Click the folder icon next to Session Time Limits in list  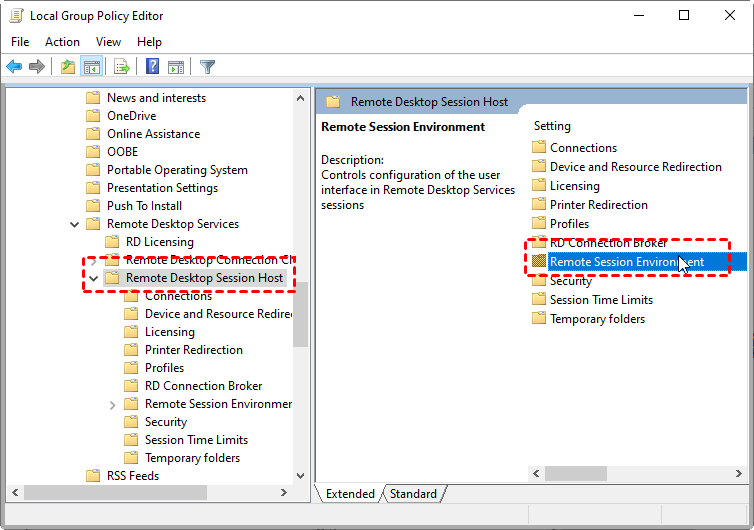tap(539, 299)
